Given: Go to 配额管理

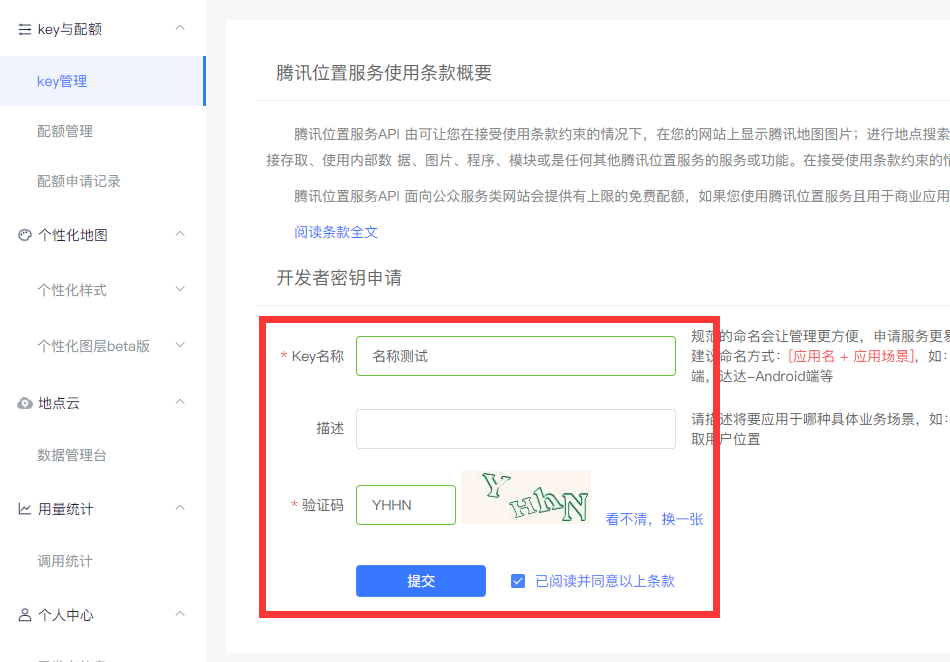Looking at the screenshot, I should click(65, 131).
